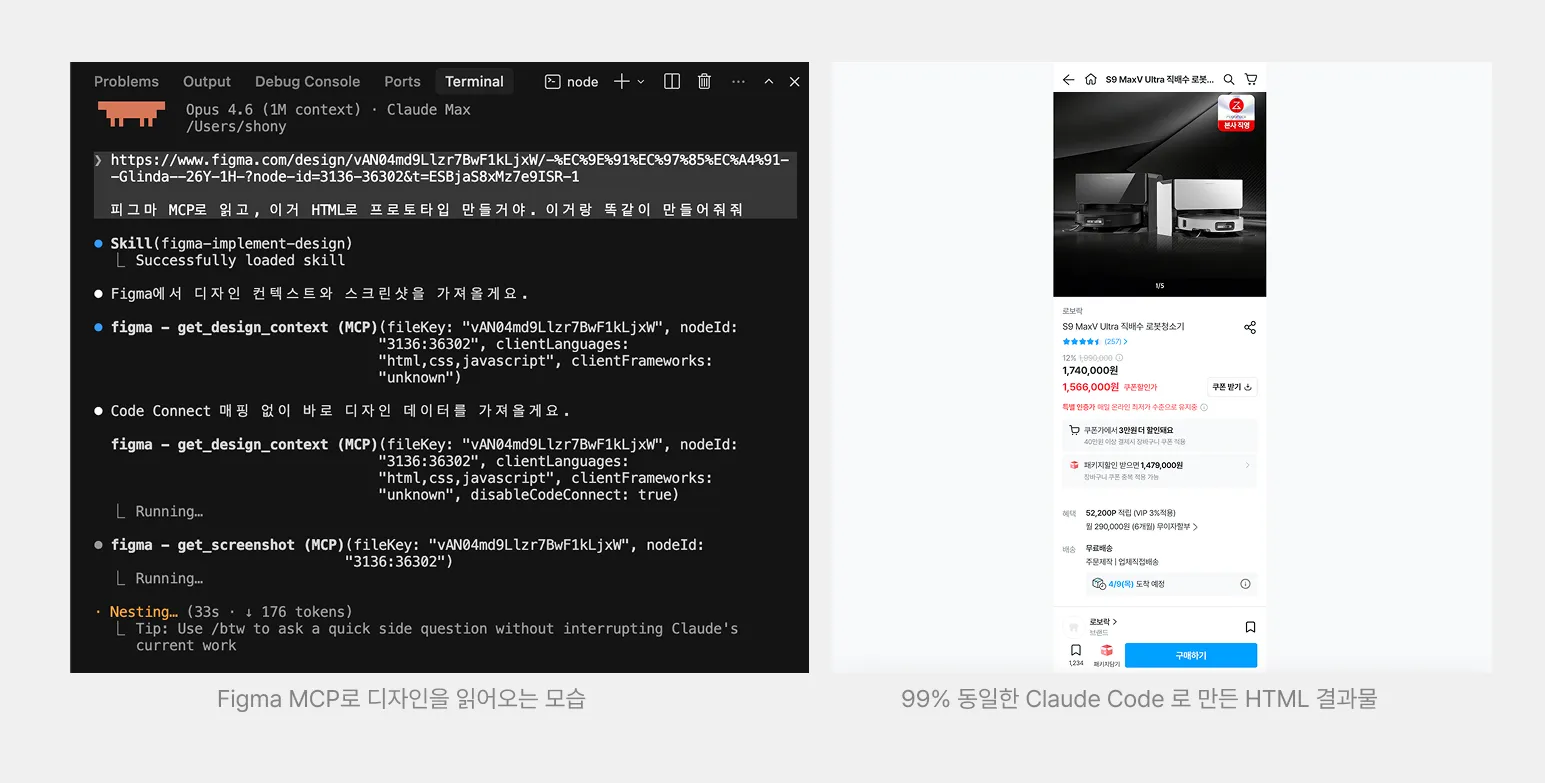Viewport: 1545px width, 783px height.
Task: Click the 1/5 image page indicator
Action: (x=1160, y=286)
